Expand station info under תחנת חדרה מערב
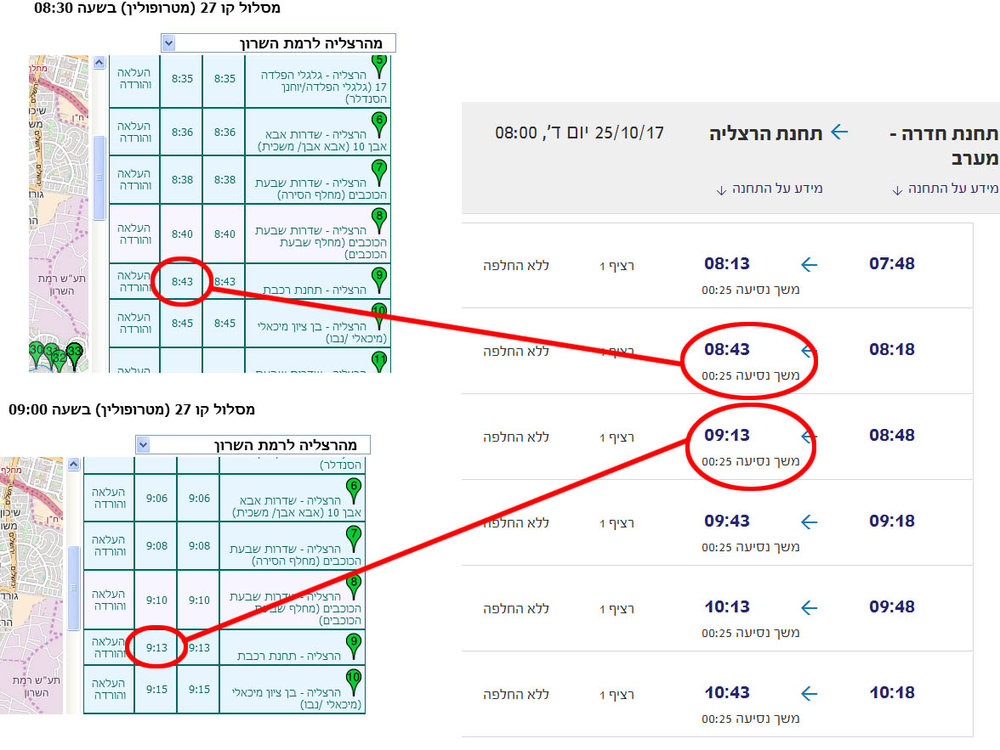 coord(945,189)
